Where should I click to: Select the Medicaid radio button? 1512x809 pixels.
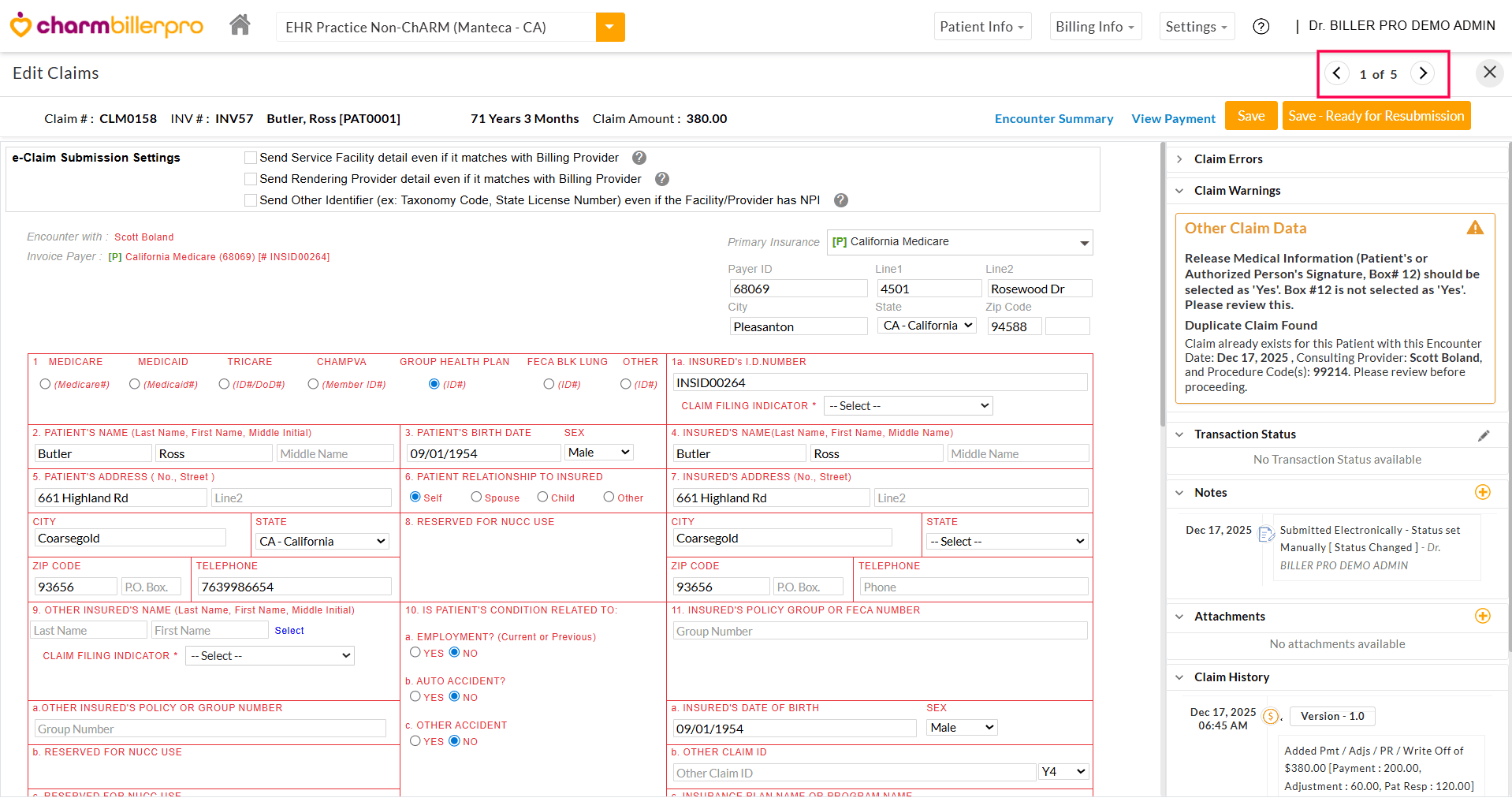(135, 384)
